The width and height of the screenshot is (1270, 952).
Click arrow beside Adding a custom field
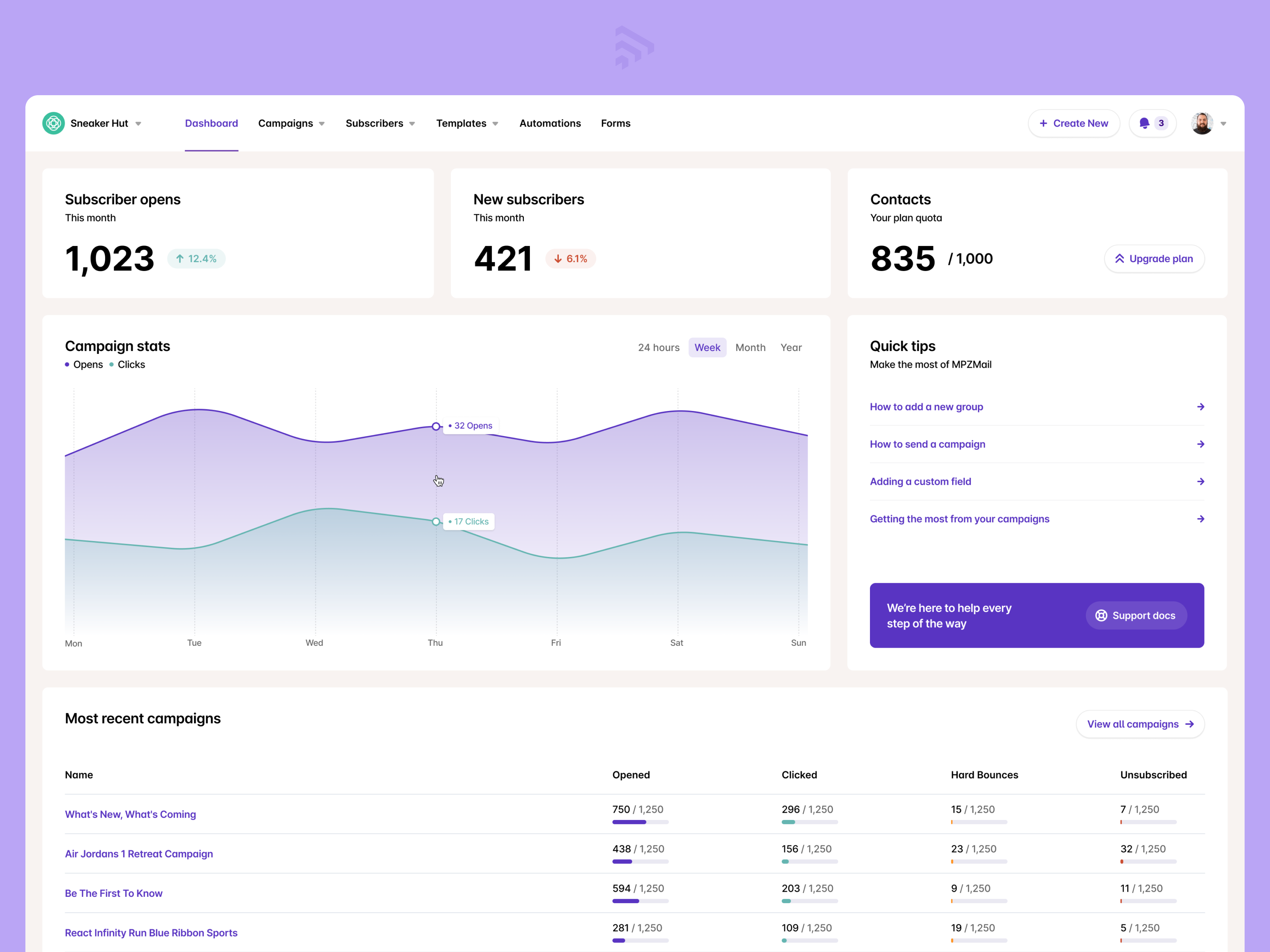point(1200,482)
